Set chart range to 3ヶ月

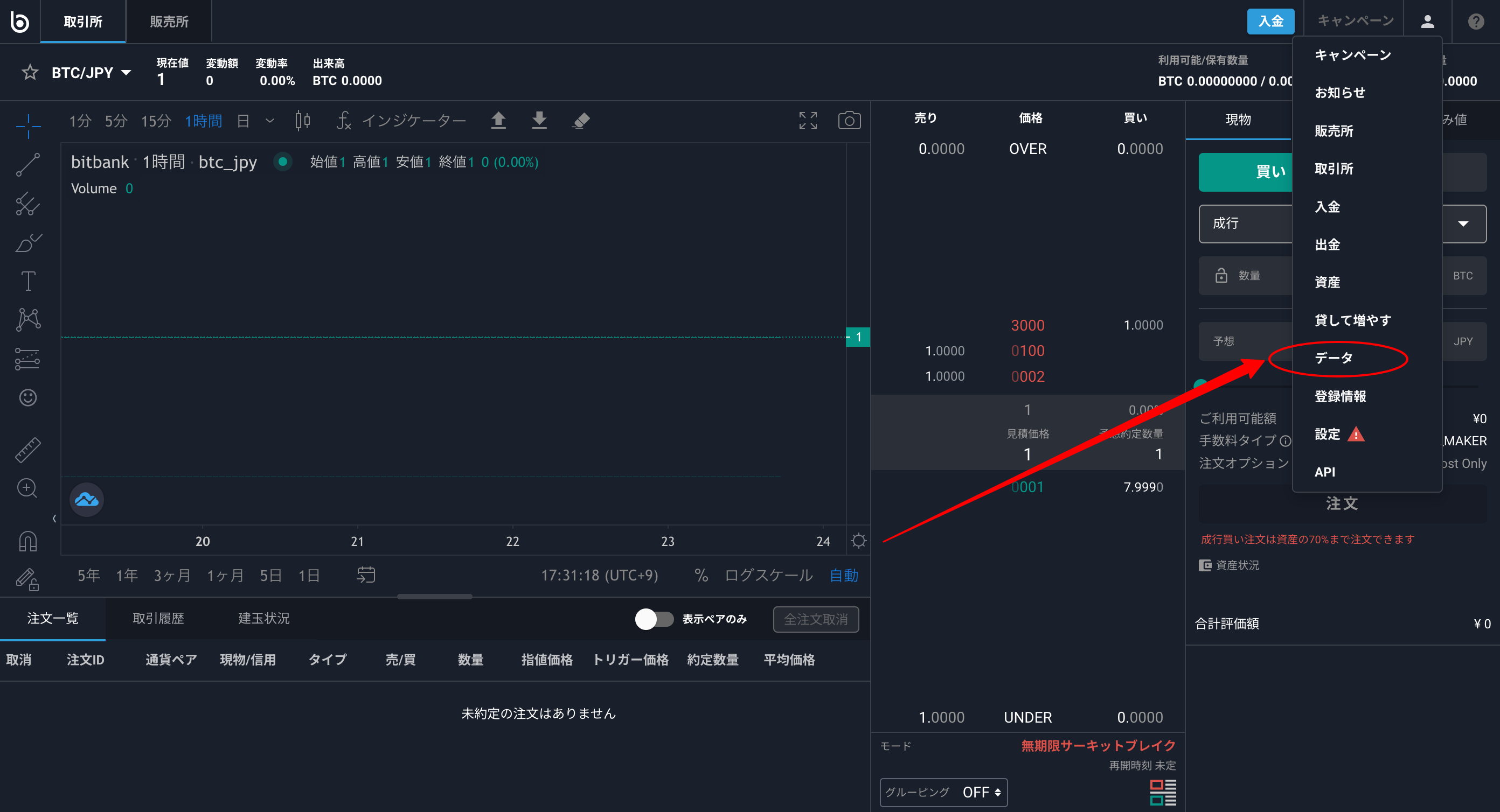[x=172, y=575]
